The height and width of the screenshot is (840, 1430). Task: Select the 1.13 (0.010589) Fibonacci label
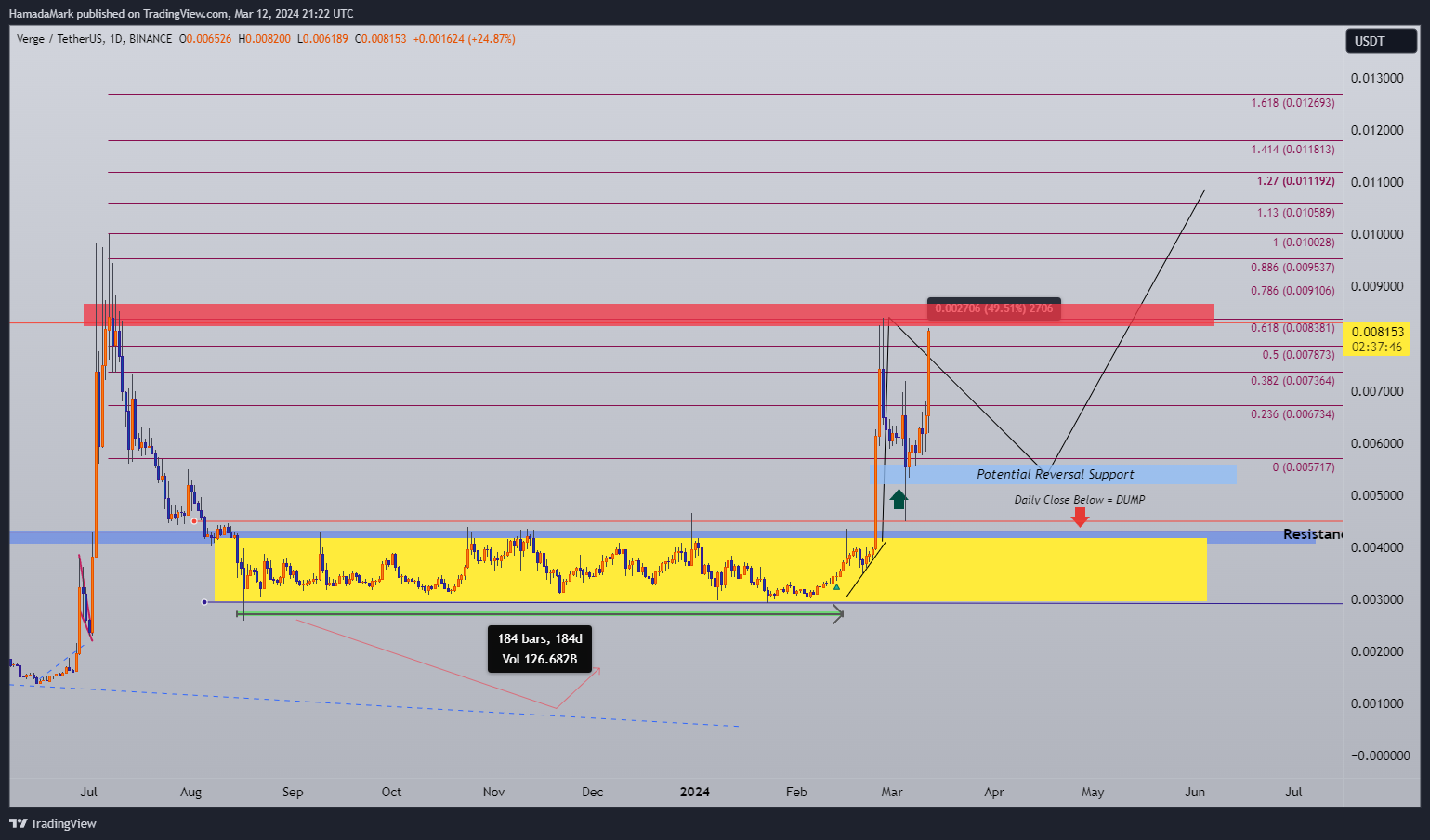1295,213
